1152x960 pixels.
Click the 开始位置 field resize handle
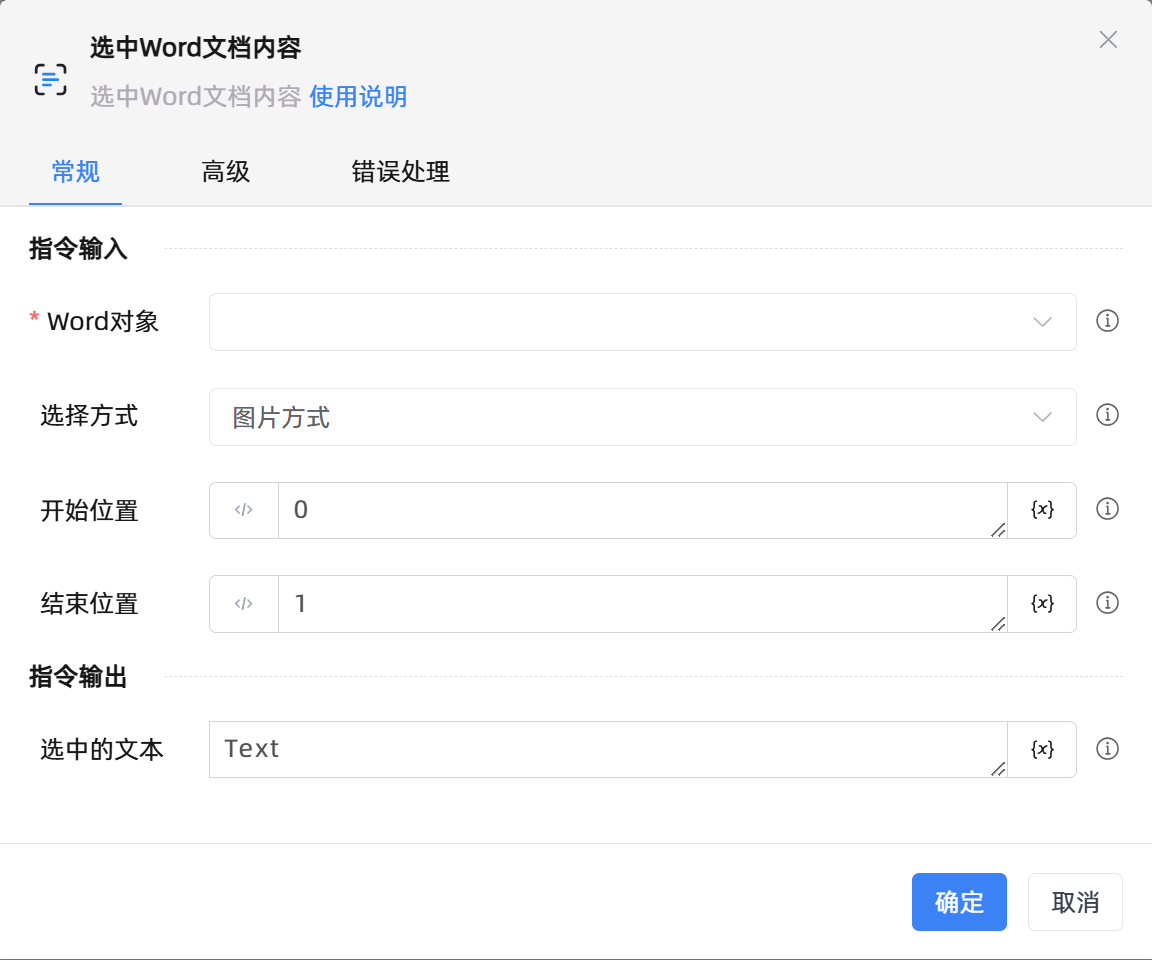point(998,530)
